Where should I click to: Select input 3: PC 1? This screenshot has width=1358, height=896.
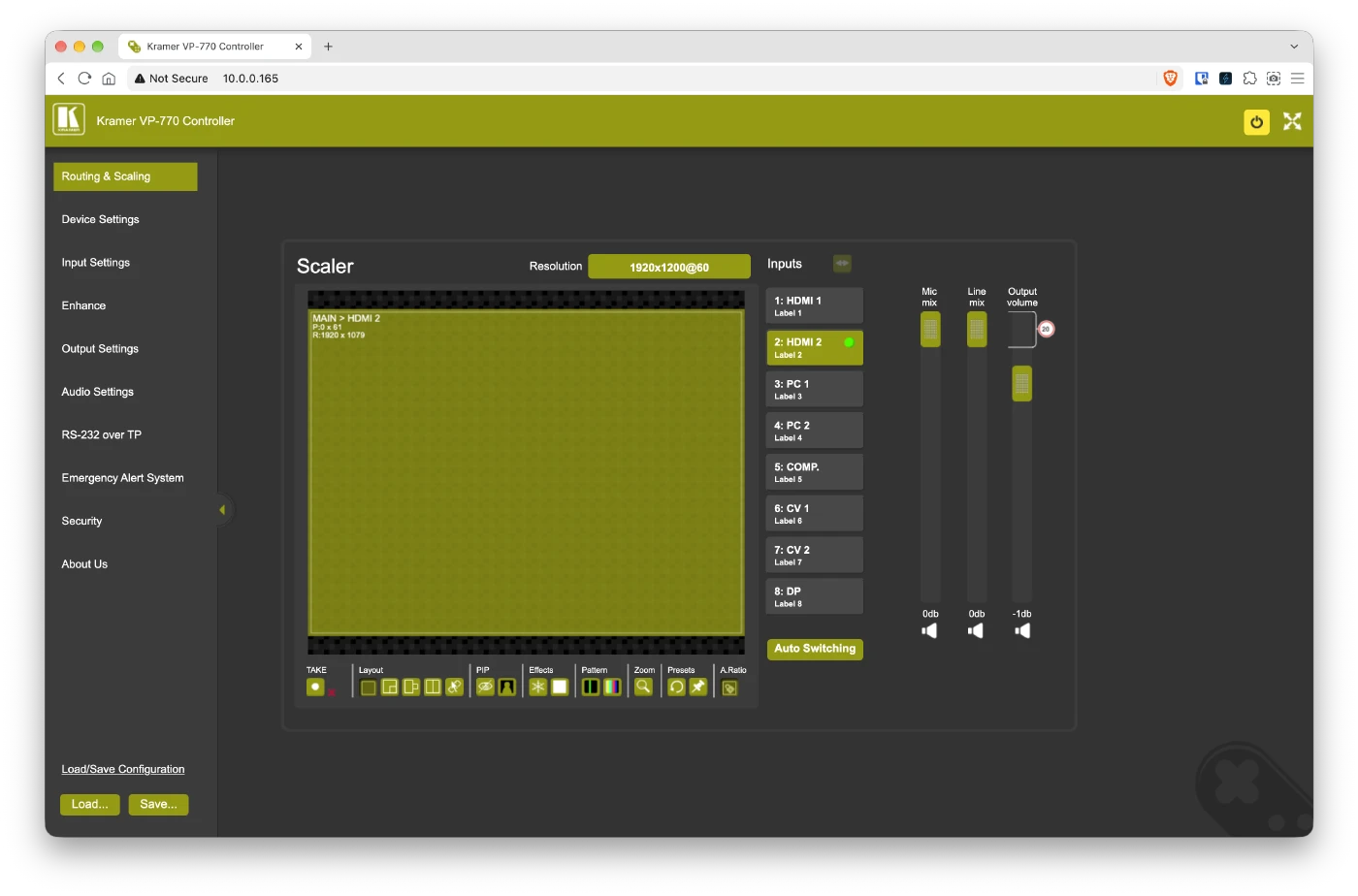[814, 389]
